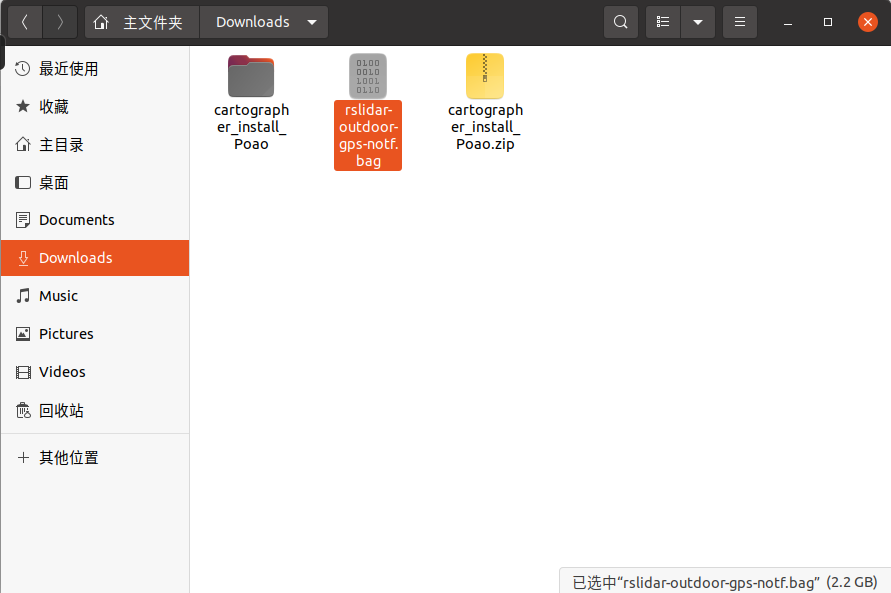Select the cartographer_install_Poao.zip archive
Viewport: 891px width, 593px height.
point(485,102)
